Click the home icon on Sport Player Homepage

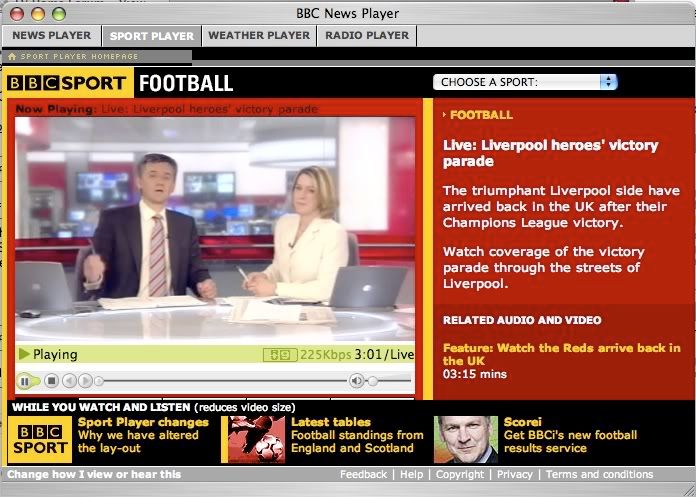[12, 56]
